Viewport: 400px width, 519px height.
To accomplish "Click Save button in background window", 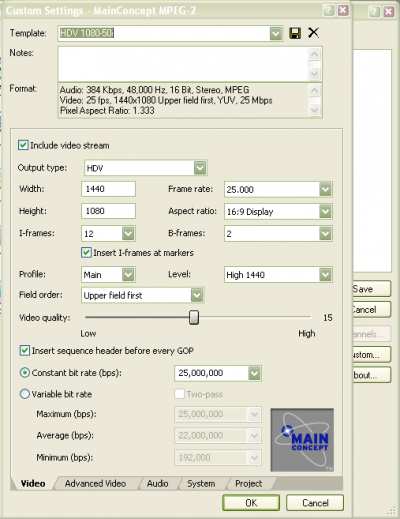I will pos(371,289).
